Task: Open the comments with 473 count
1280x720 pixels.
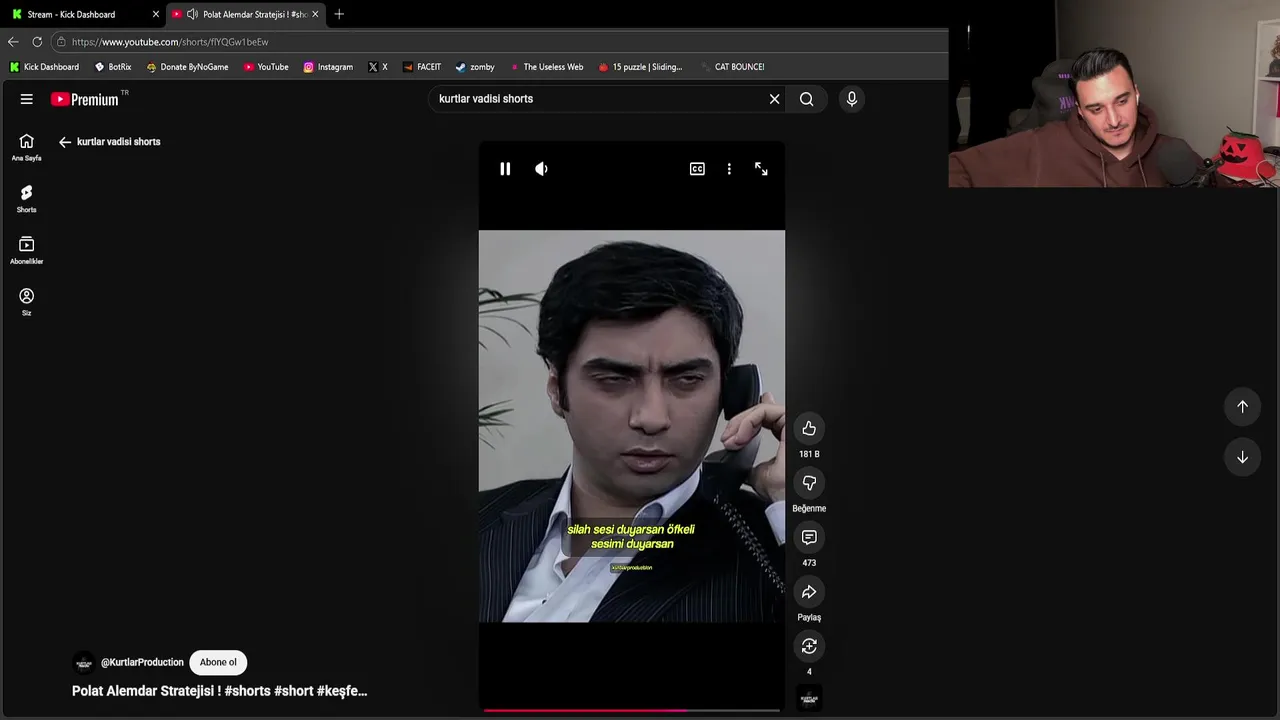Action: (x=809, y=538)
